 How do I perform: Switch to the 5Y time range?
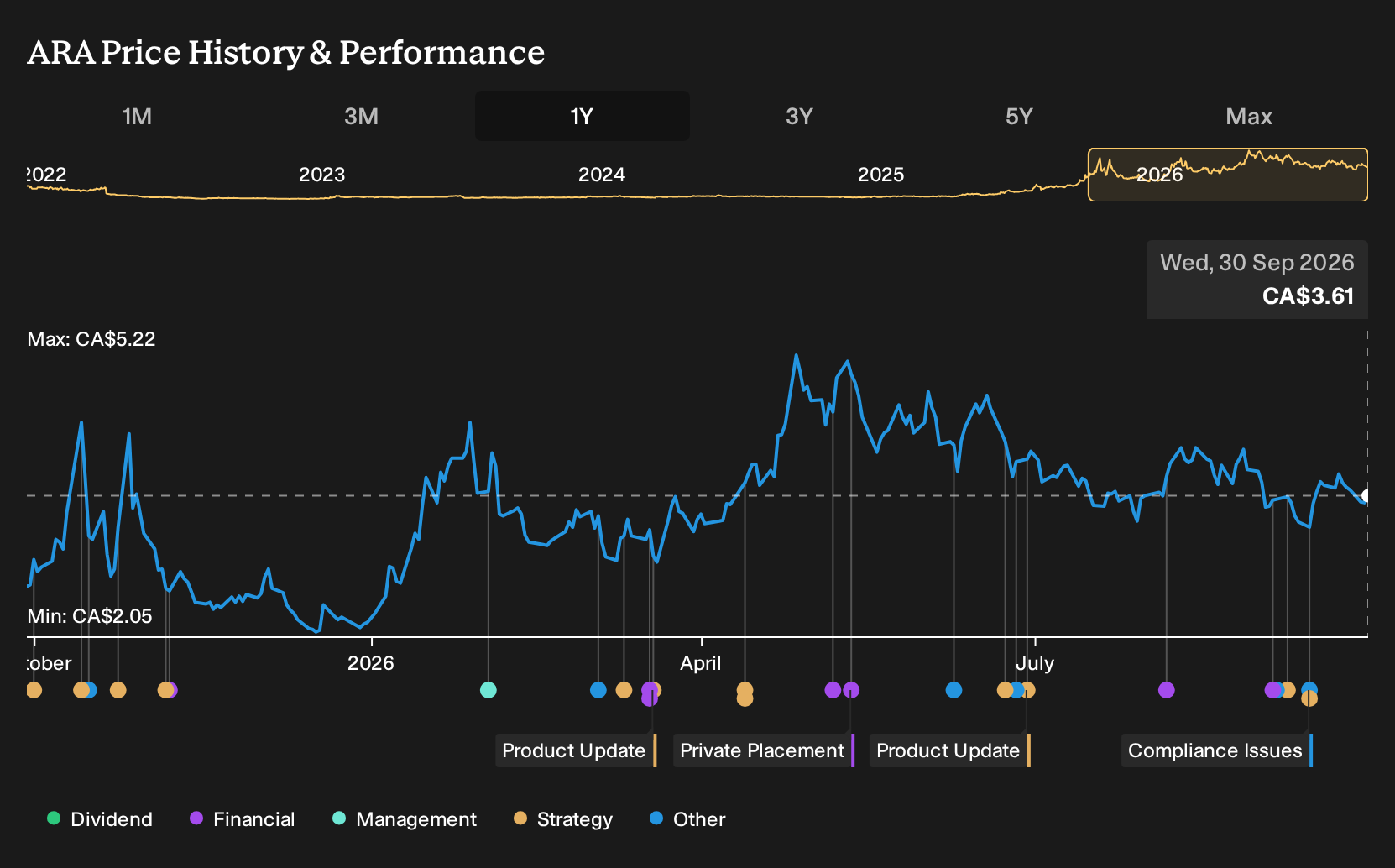click(x=1019, y=116)
